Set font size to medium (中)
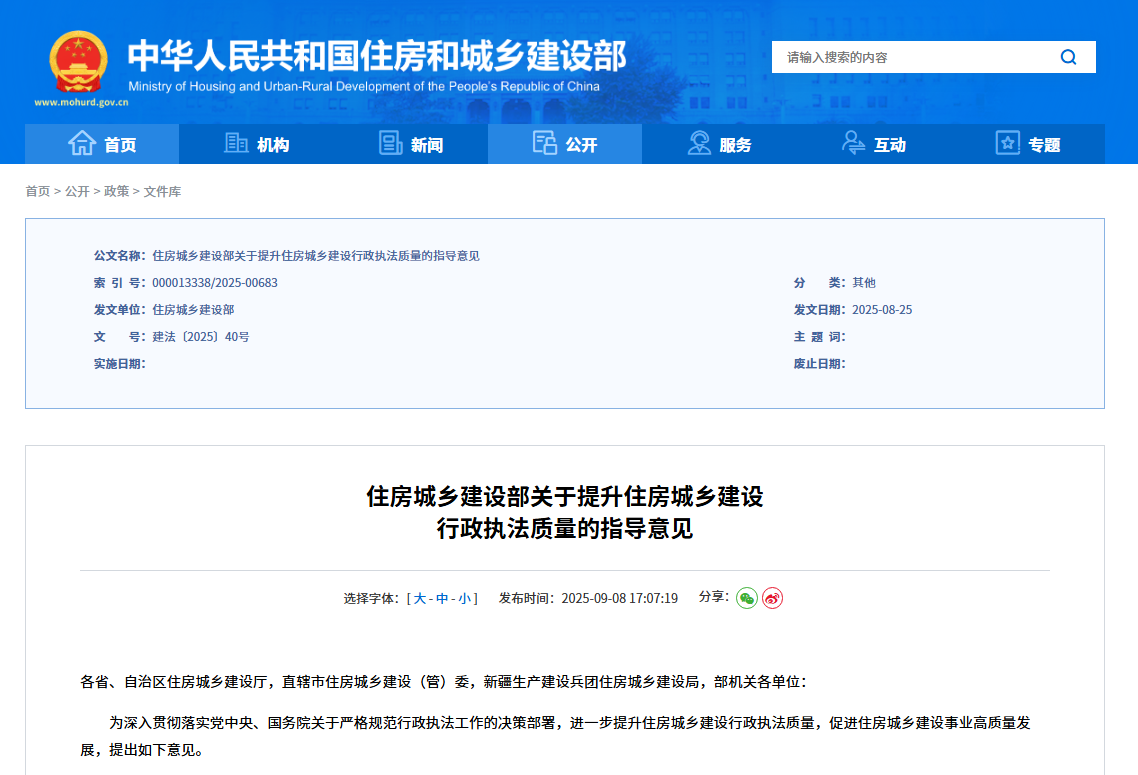The height and width of the screenshot is (775, 1138). point(442,598)
